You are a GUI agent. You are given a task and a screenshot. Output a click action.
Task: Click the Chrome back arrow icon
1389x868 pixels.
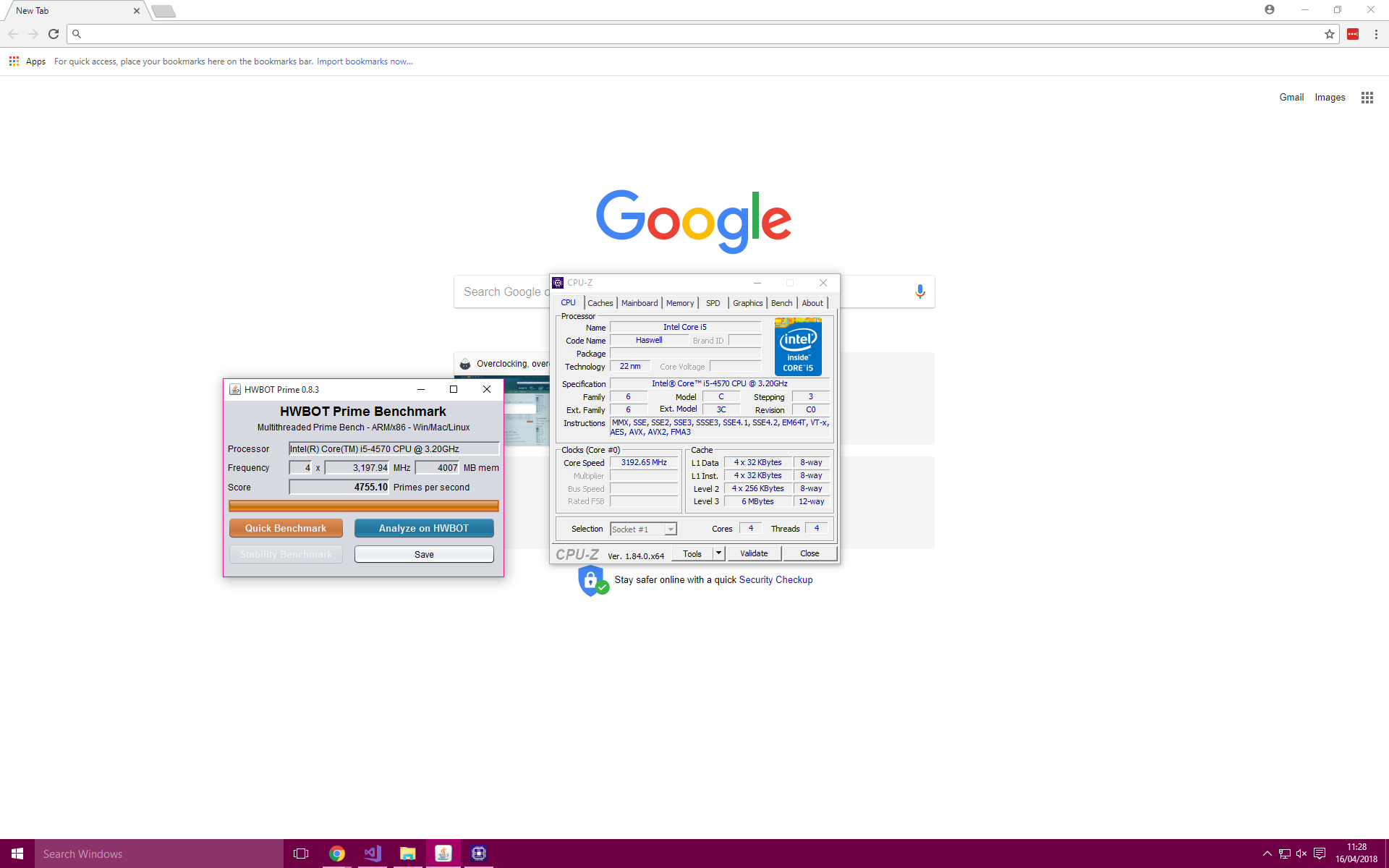(13, 34)
